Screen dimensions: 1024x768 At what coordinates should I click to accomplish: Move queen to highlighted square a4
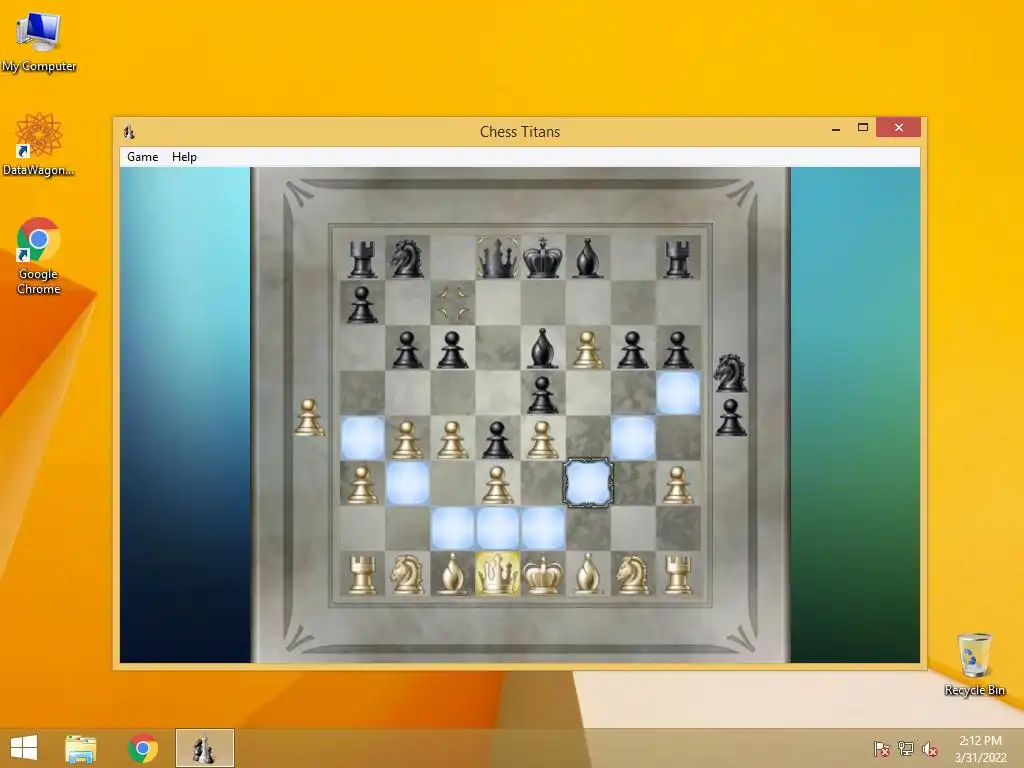(362, 438)
